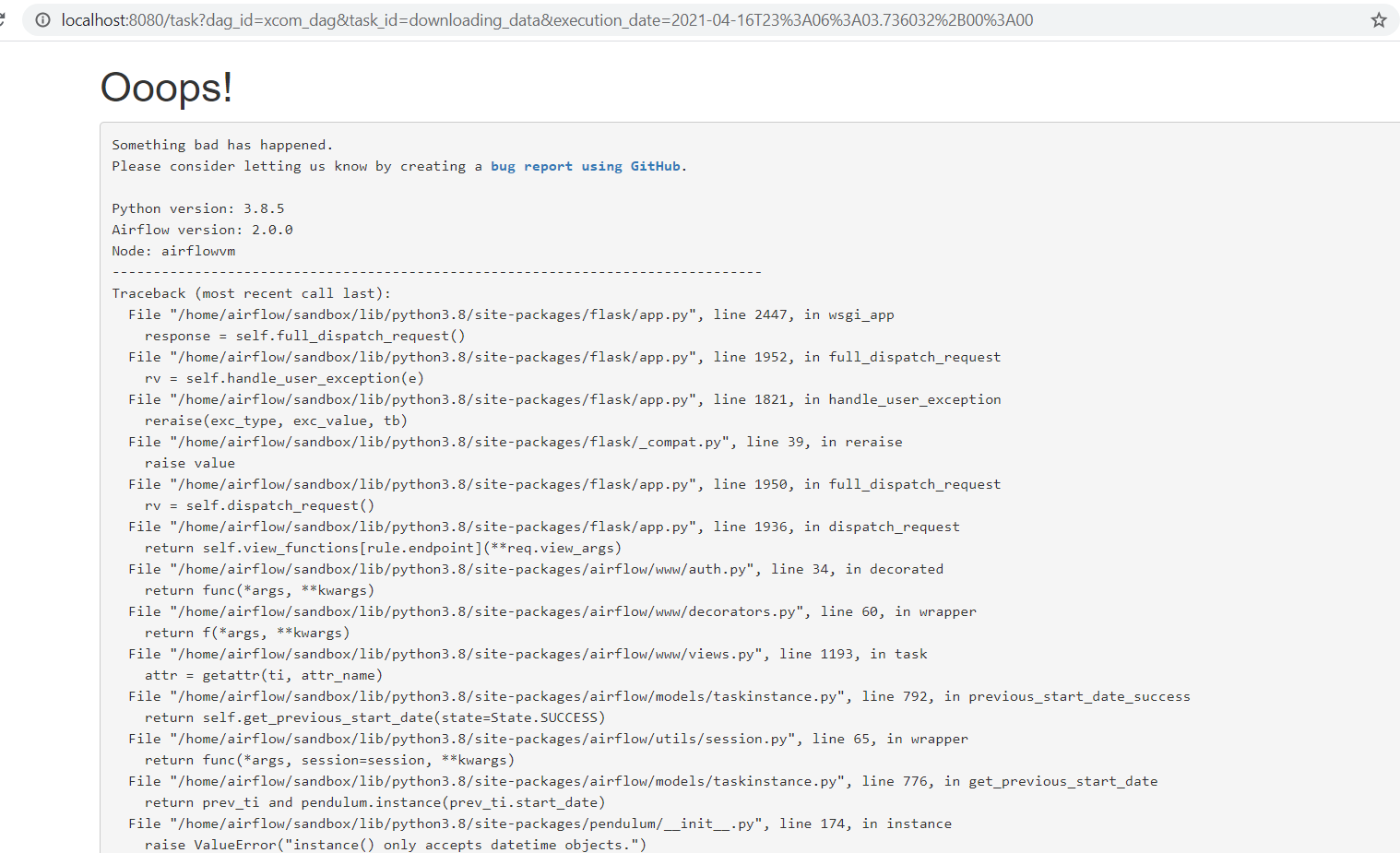Click the traceback line ending 'in wsgi_app'

coord(511,314)
